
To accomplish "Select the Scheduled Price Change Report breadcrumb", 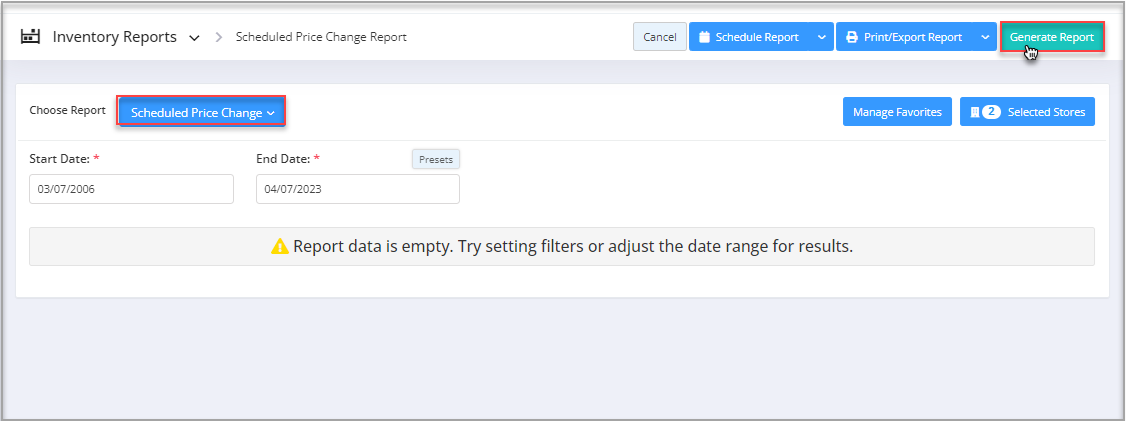I will click(321, 37).
